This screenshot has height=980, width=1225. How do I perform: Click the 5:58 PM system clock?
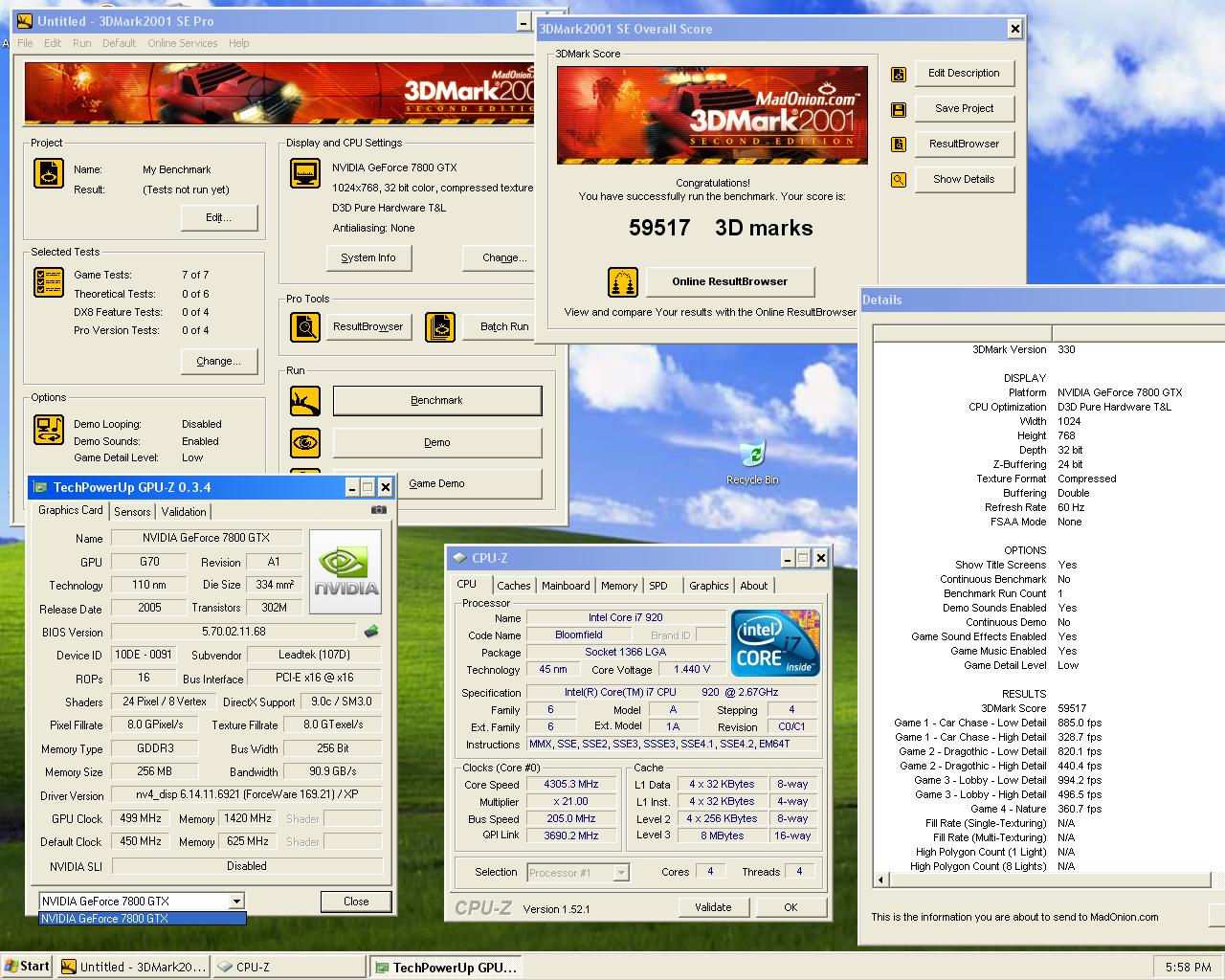[x=1189, y=968]
